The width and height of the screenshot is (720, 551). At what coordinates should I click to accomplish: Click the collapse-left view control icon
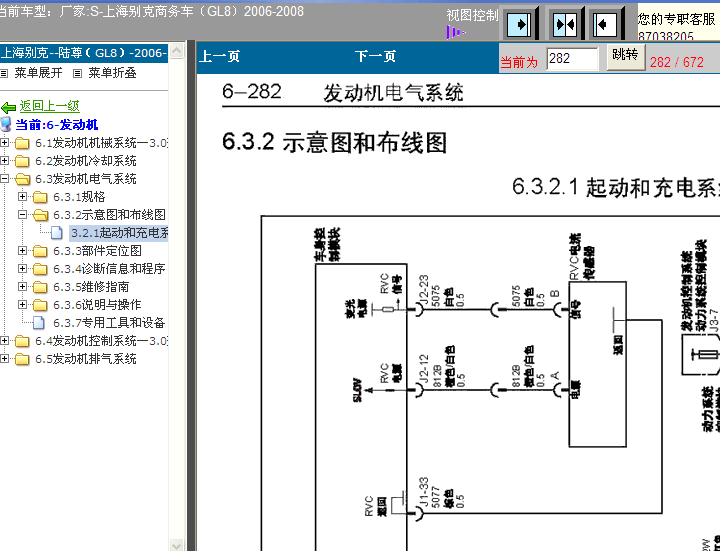click(x=606, y=23)
